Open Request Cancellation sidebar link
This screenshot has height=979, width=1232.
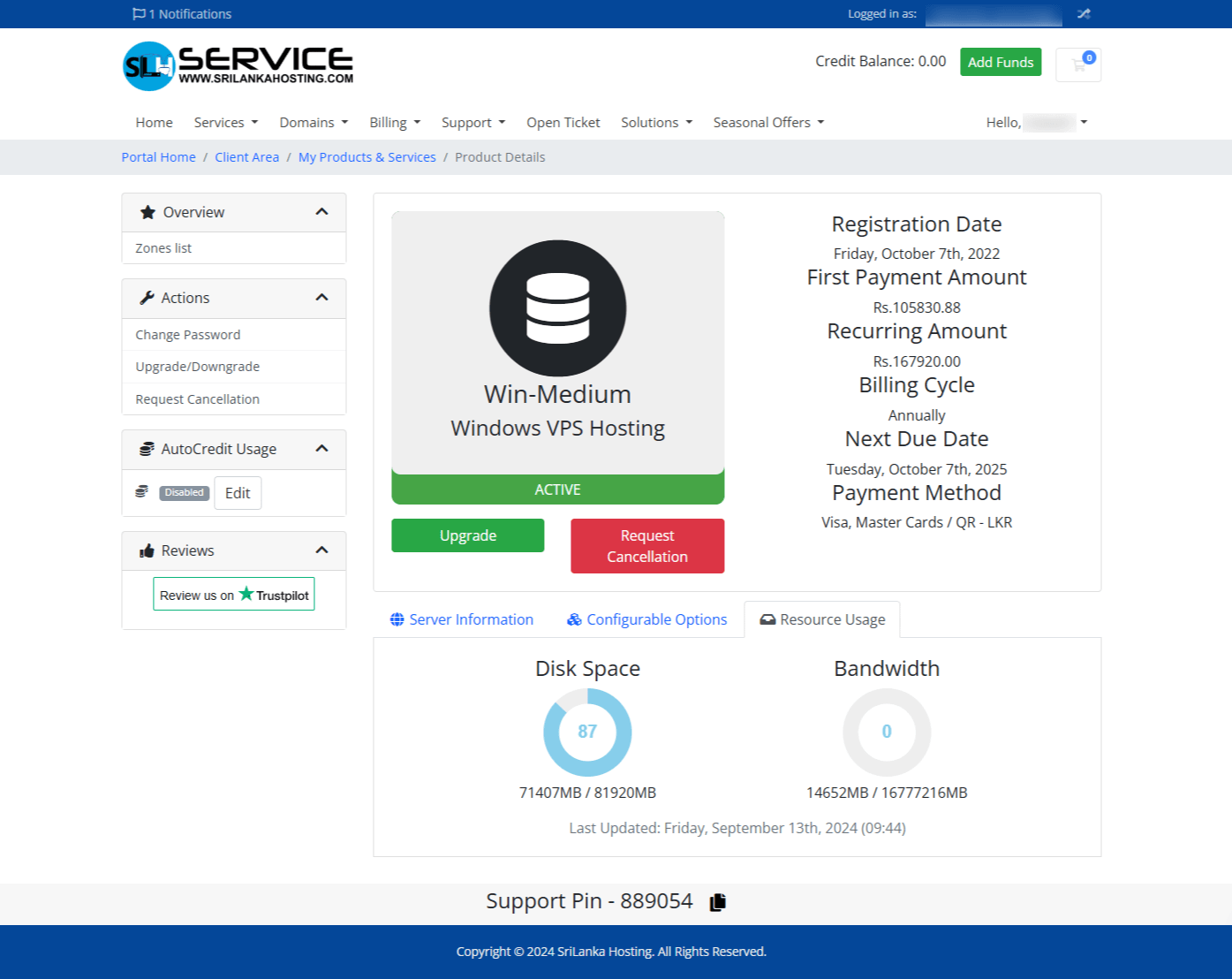tap(234, 399)
